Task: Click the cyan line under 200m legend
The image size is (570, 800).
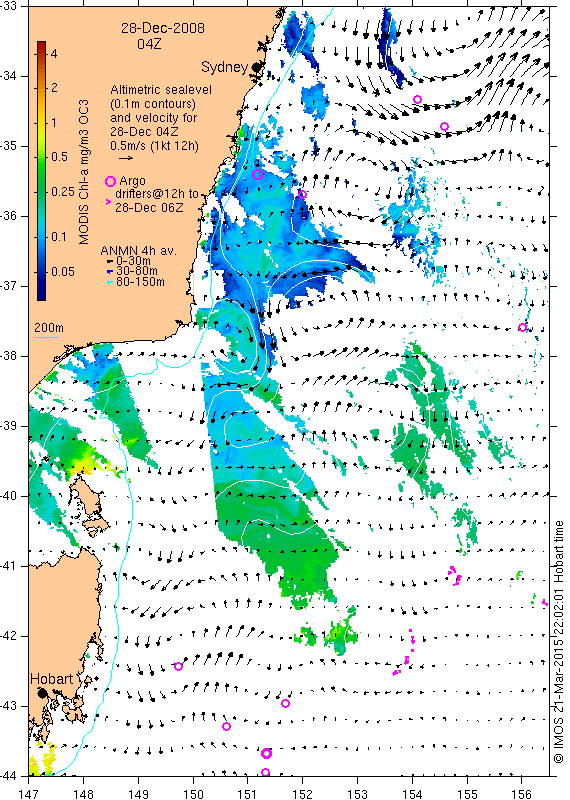Action: pyautogui.click(x=46, y=336)
